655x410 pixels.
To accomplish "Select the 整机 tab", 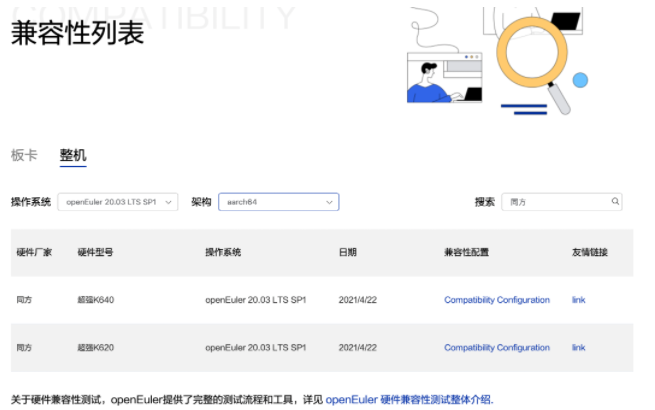I will click(x=73, y=155).
